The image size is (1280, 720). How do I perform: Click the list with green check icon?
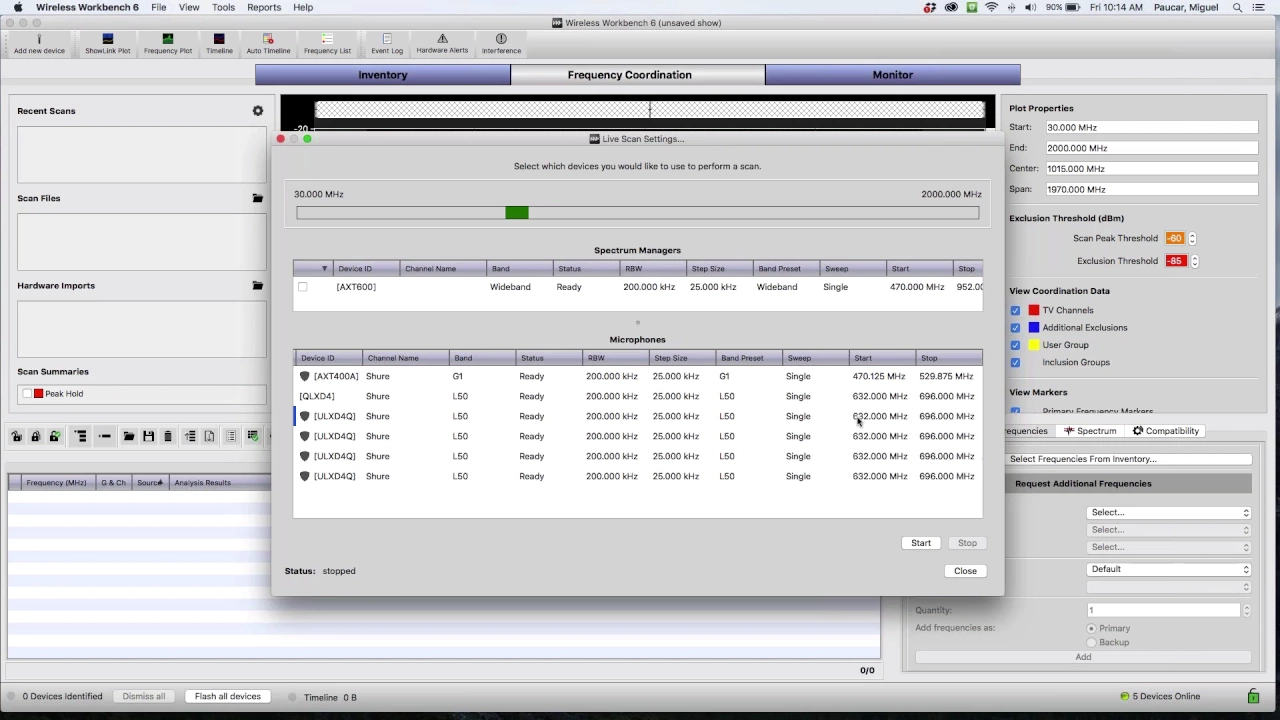[x=254, y=436]
